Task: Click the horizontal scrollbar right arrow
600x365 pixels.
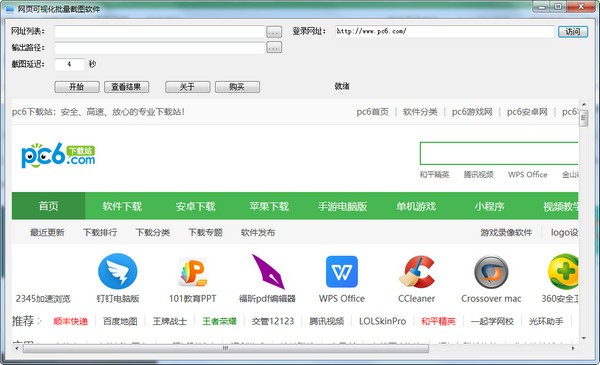Action: pos(573,348)
